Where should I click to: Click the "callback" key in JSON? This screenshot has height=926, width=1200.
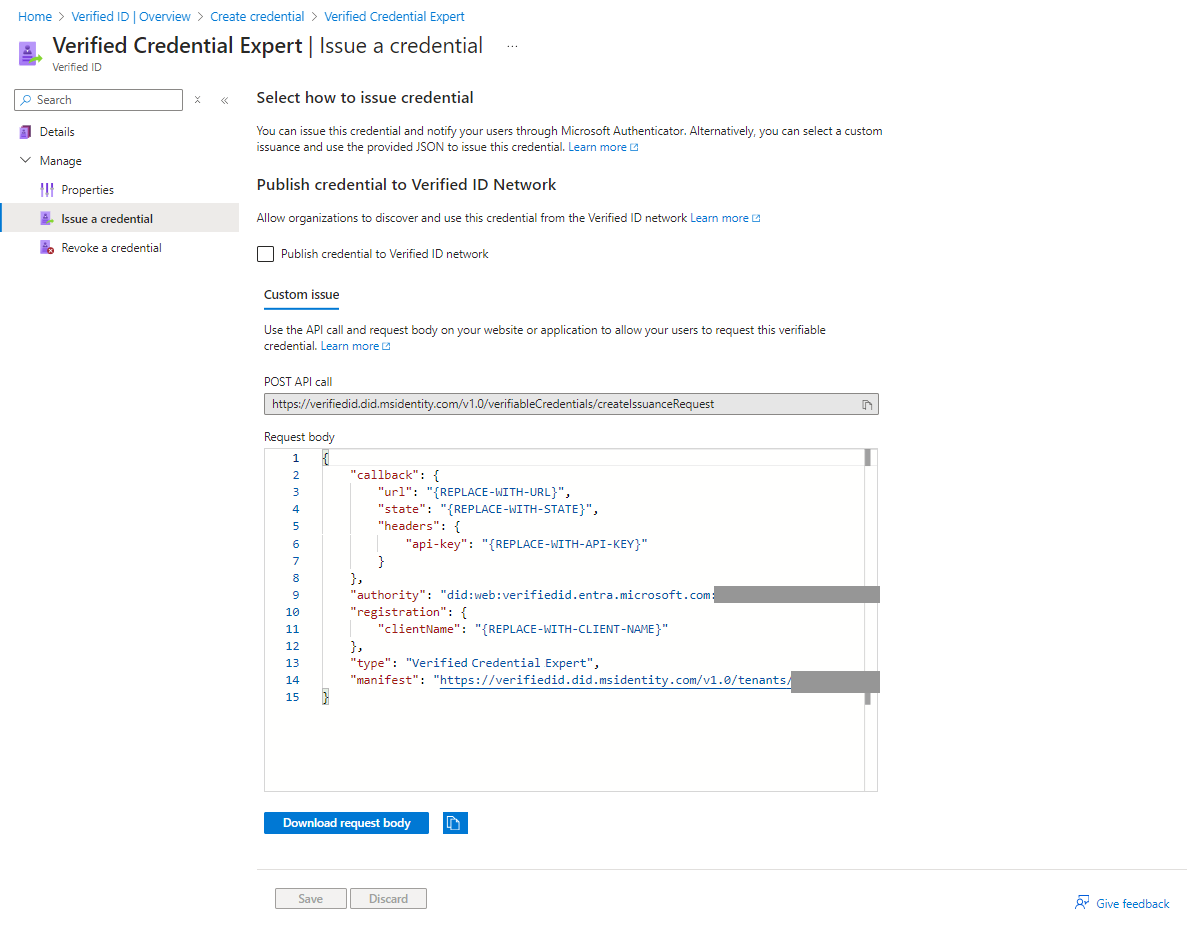[x=384, y=475]
